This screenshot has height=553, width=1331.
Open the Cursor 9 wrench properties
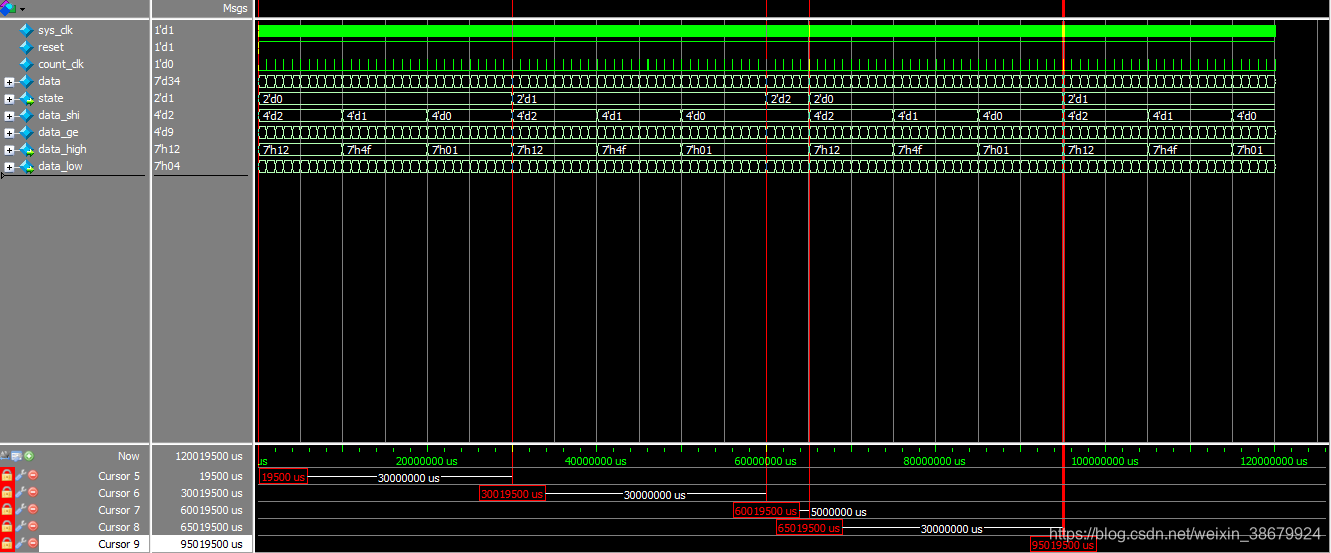coord(20,544)
